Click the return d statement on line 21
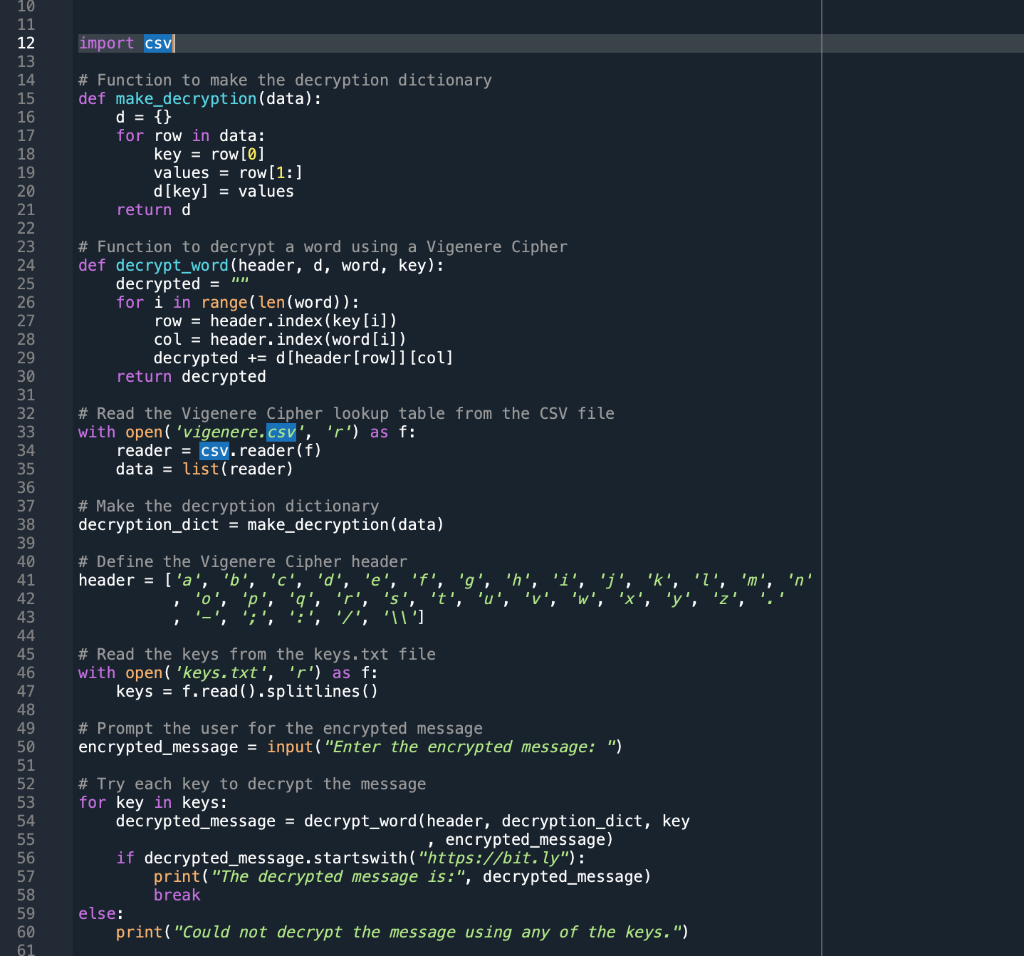 tap(154, 209)
